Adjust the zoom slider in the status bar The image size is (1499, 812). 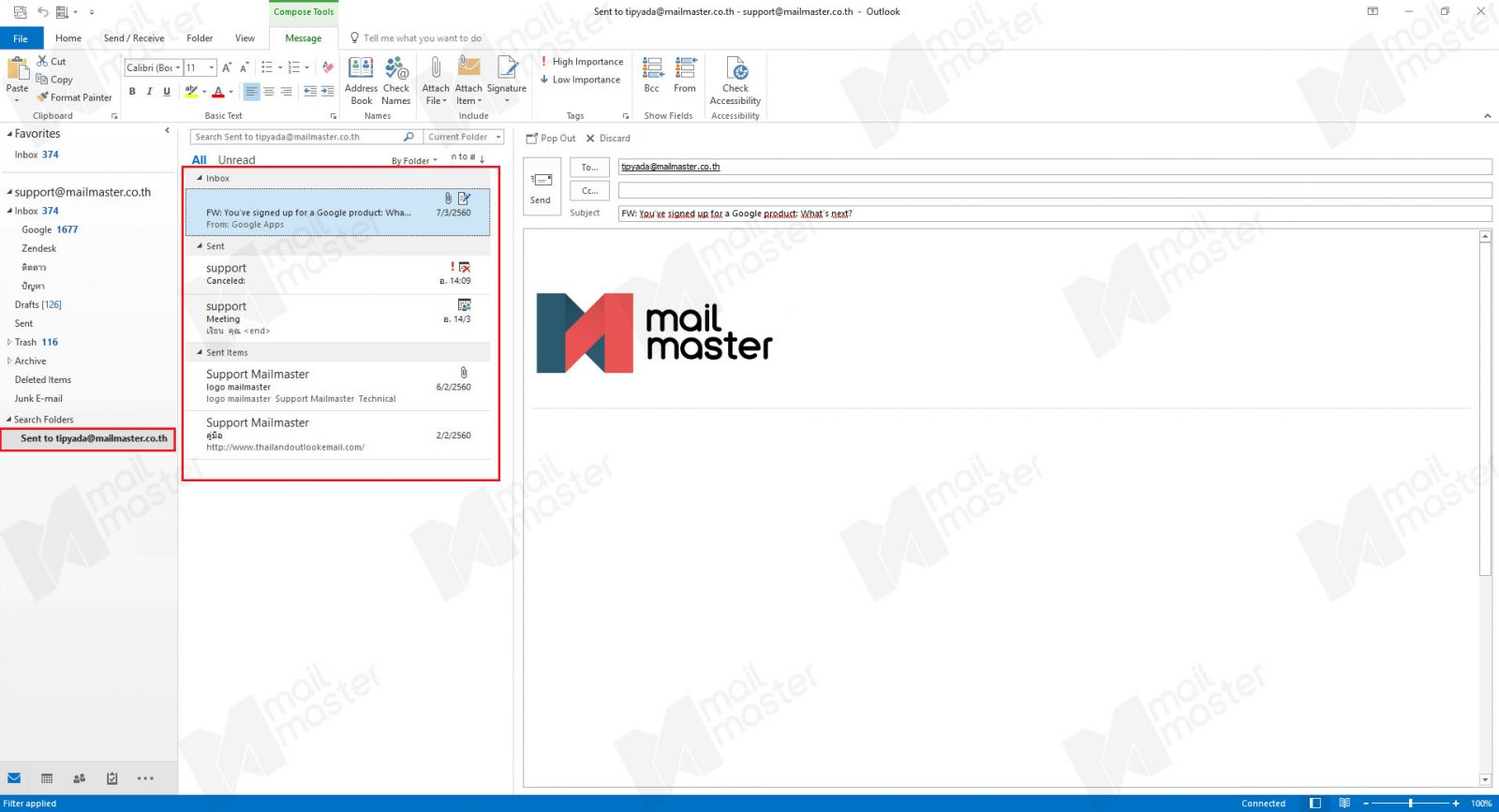tap(1410, 803)
